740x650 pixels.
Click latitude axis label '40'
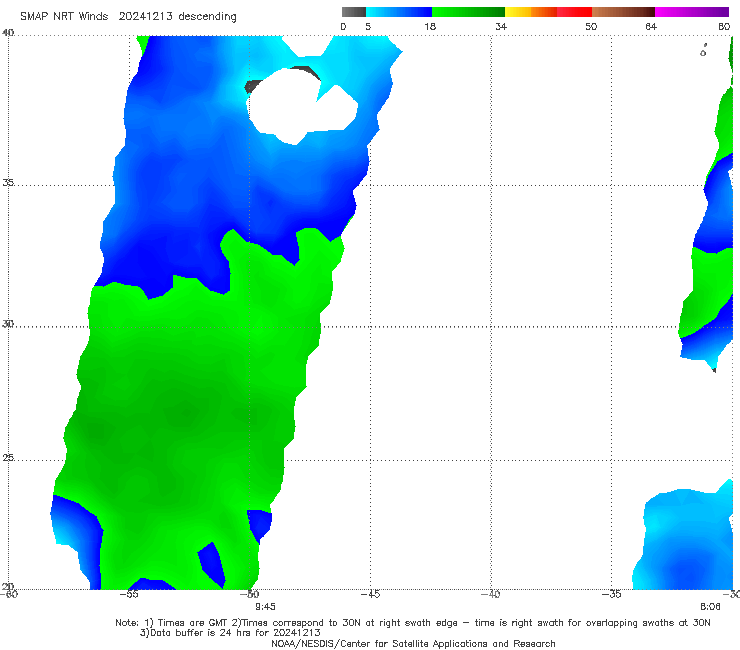pos(8,33)
